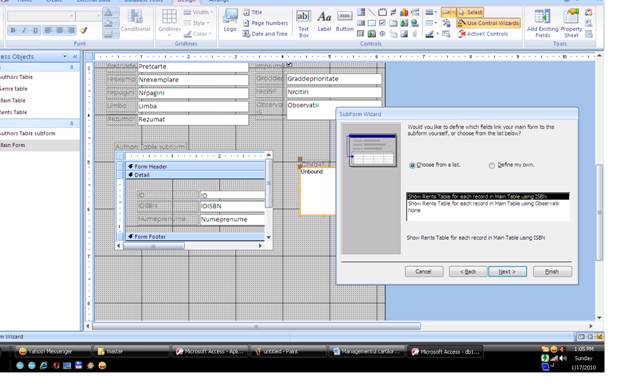Image resolution: width=627 pixels, height=392 pixels.
Task: Apply underline formatting in Font group
Action: pos(36,30)
